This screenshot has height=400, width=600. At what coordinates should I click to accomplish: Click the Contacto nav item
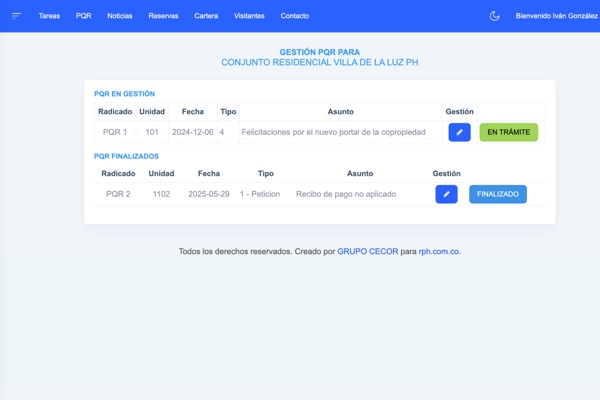[294, 16]
